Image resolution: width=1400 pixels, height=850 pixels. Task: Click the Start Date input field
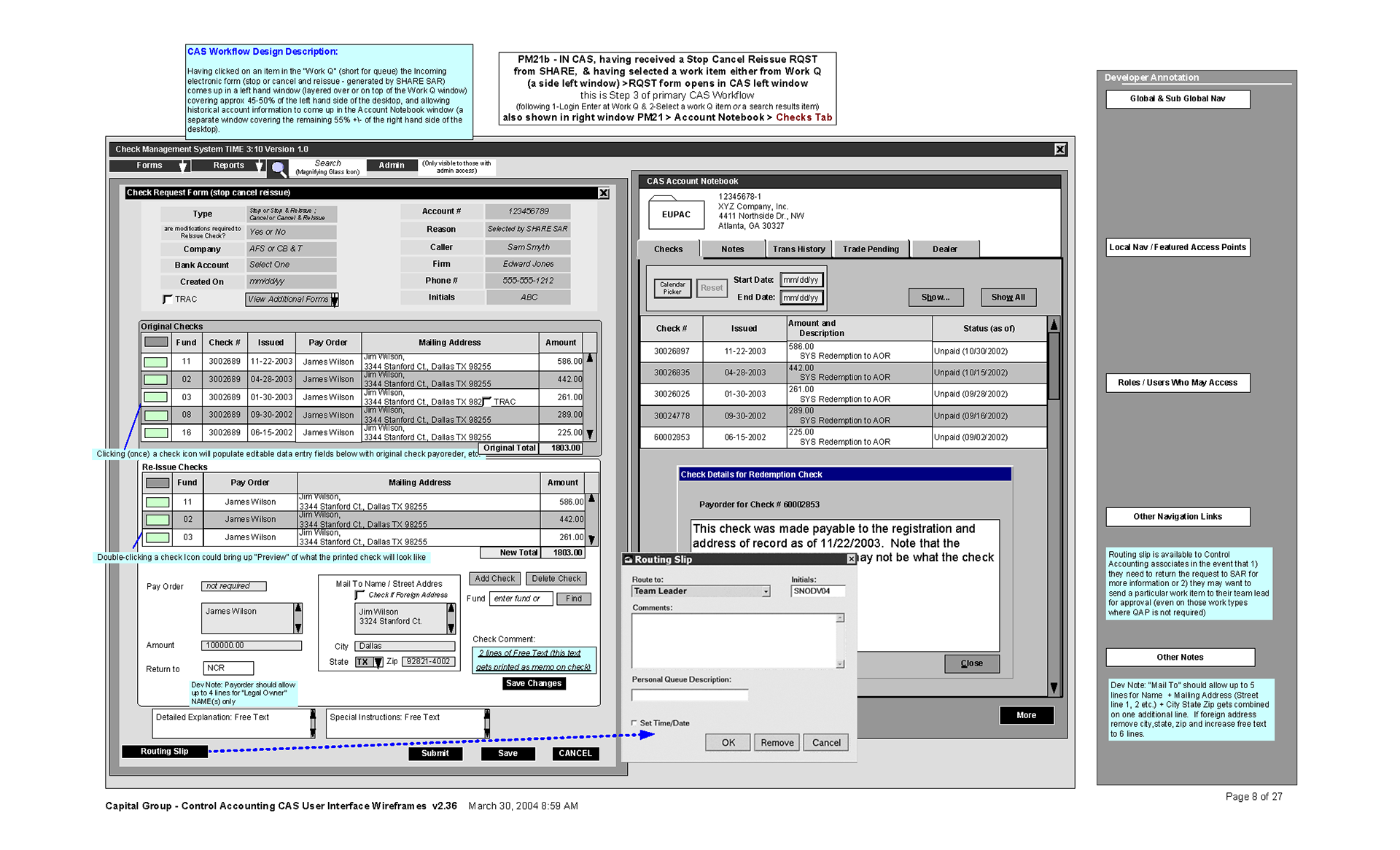pyautogui.click(x=801, y=280)
